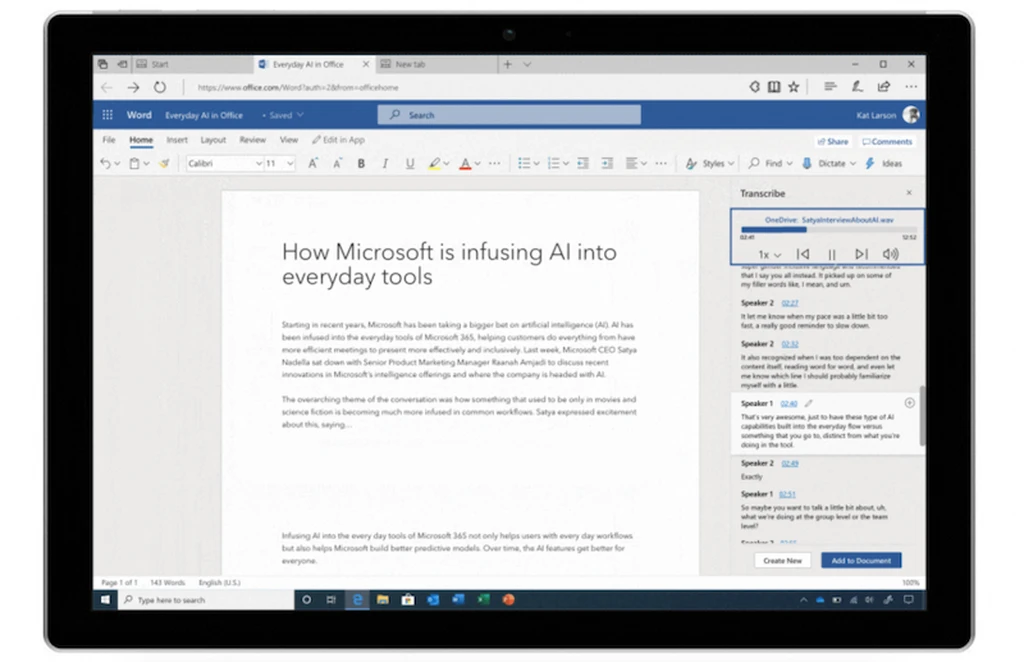The width and height of the screenshot is (1024, 662).
Task: Toggle bold formatting
Action: coord(361,164)
